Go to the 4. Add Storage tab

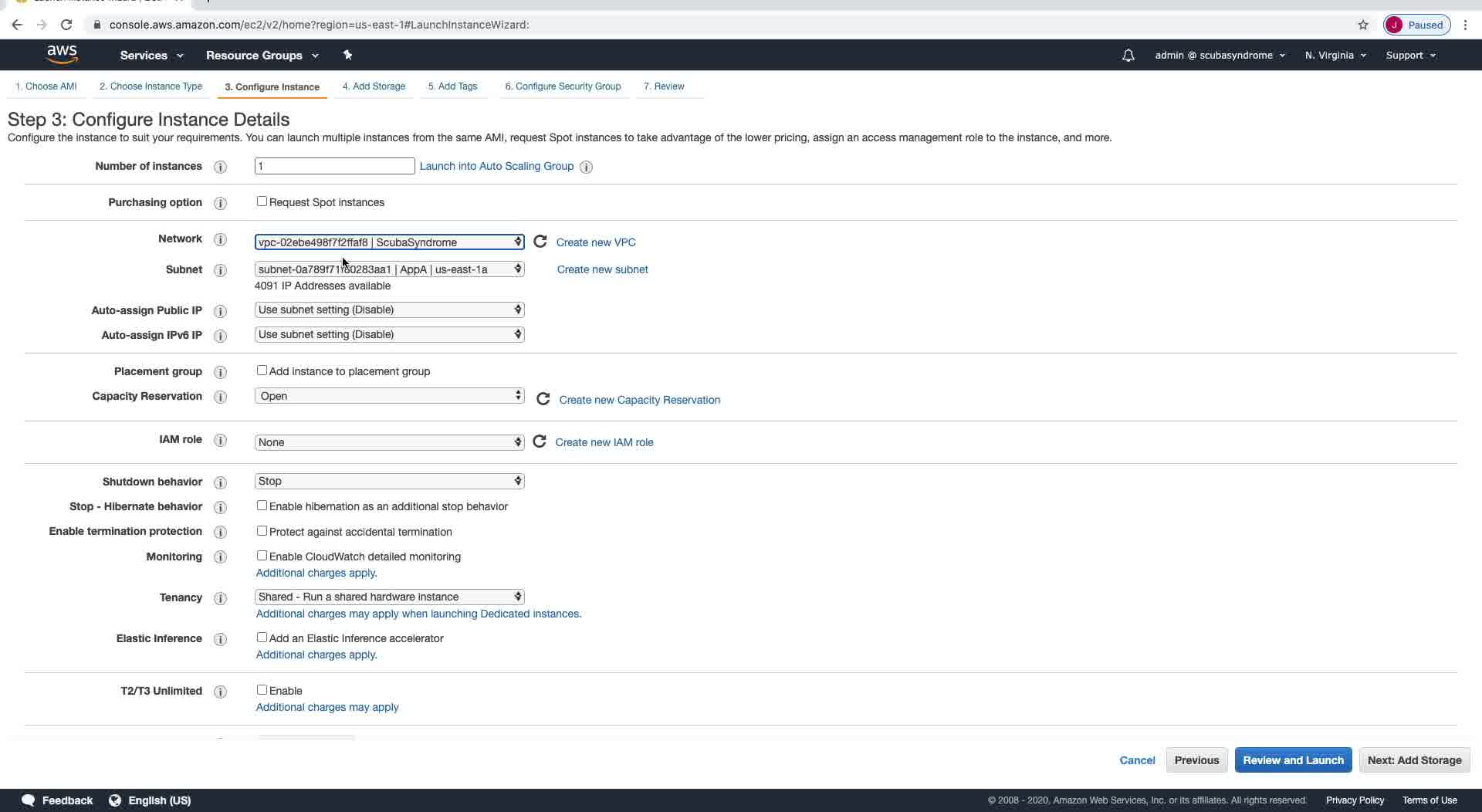(374, 86)
